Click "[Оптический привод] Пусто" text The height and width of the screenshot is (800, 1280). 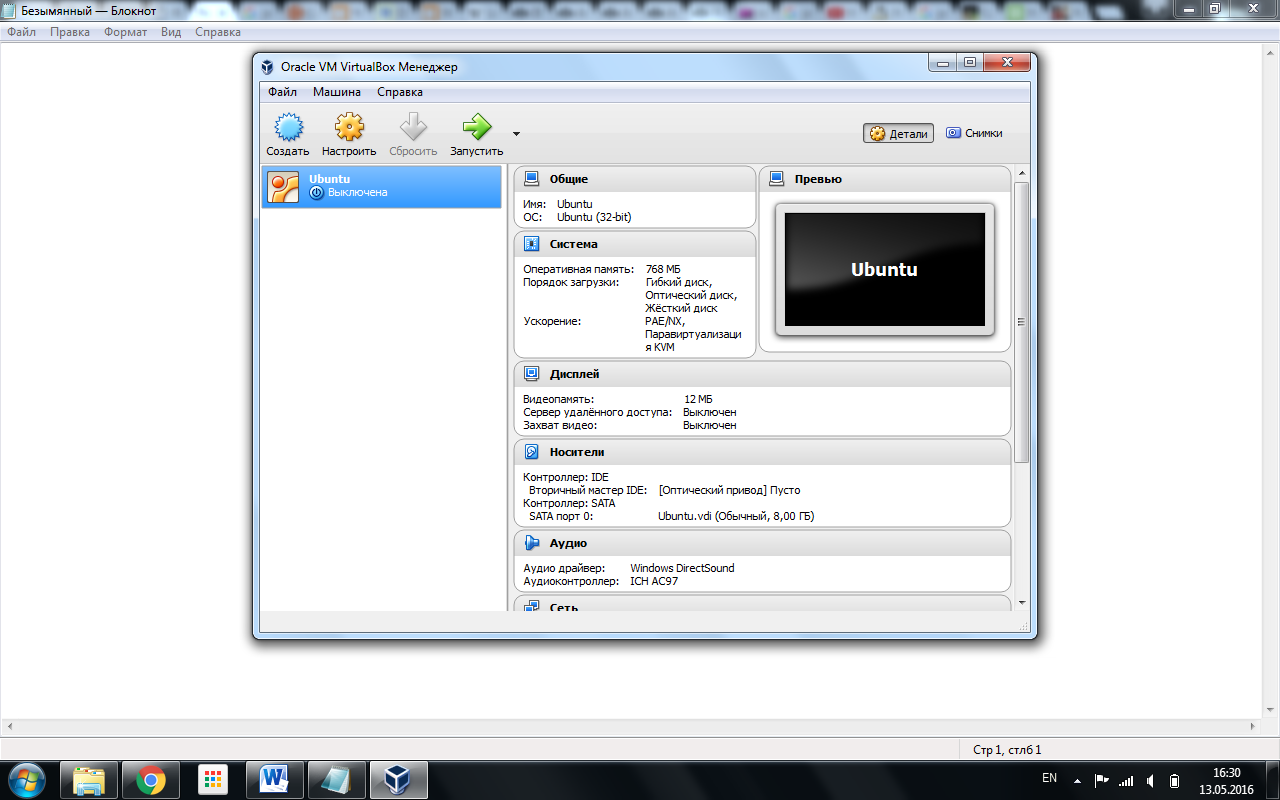pos(729,490)
